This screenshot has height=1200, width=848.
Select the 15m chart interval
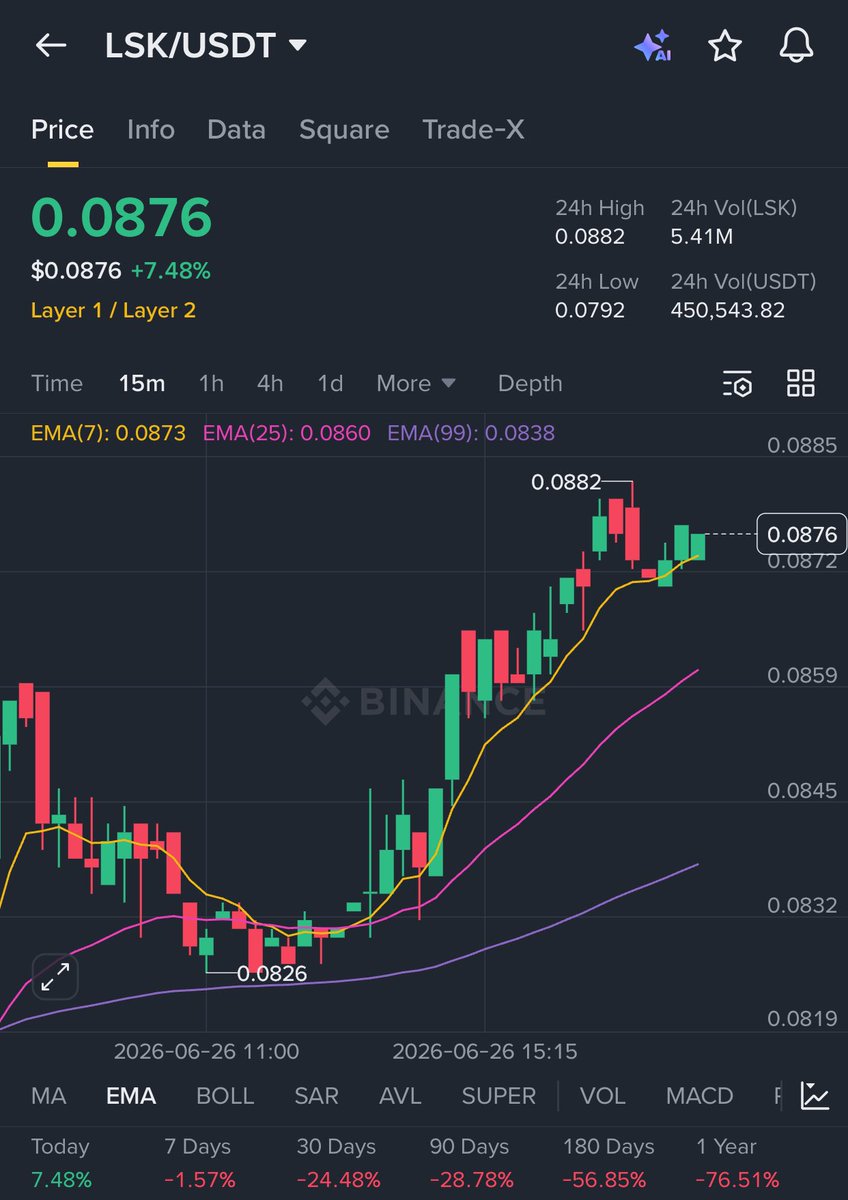coord(142,383)
